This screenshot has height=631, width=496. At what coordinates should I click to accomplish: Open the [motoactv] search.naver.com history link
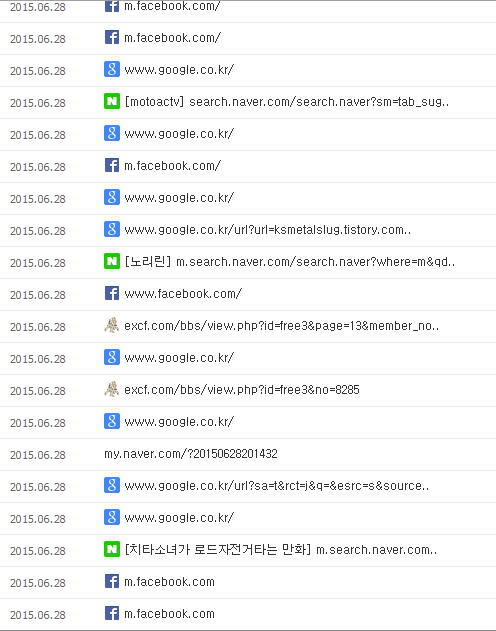[286, 102]
